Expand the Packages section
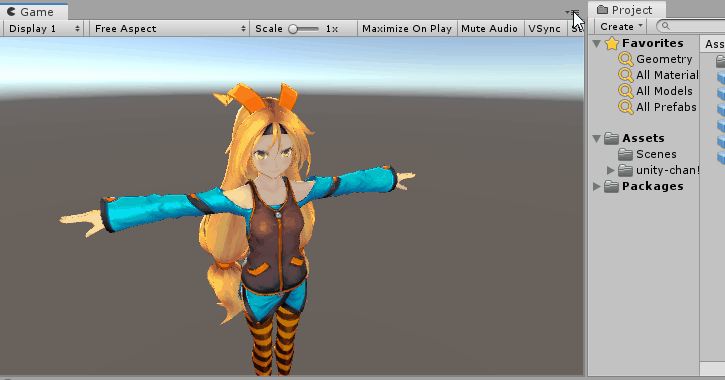725x380 pixels. [596, 186]
